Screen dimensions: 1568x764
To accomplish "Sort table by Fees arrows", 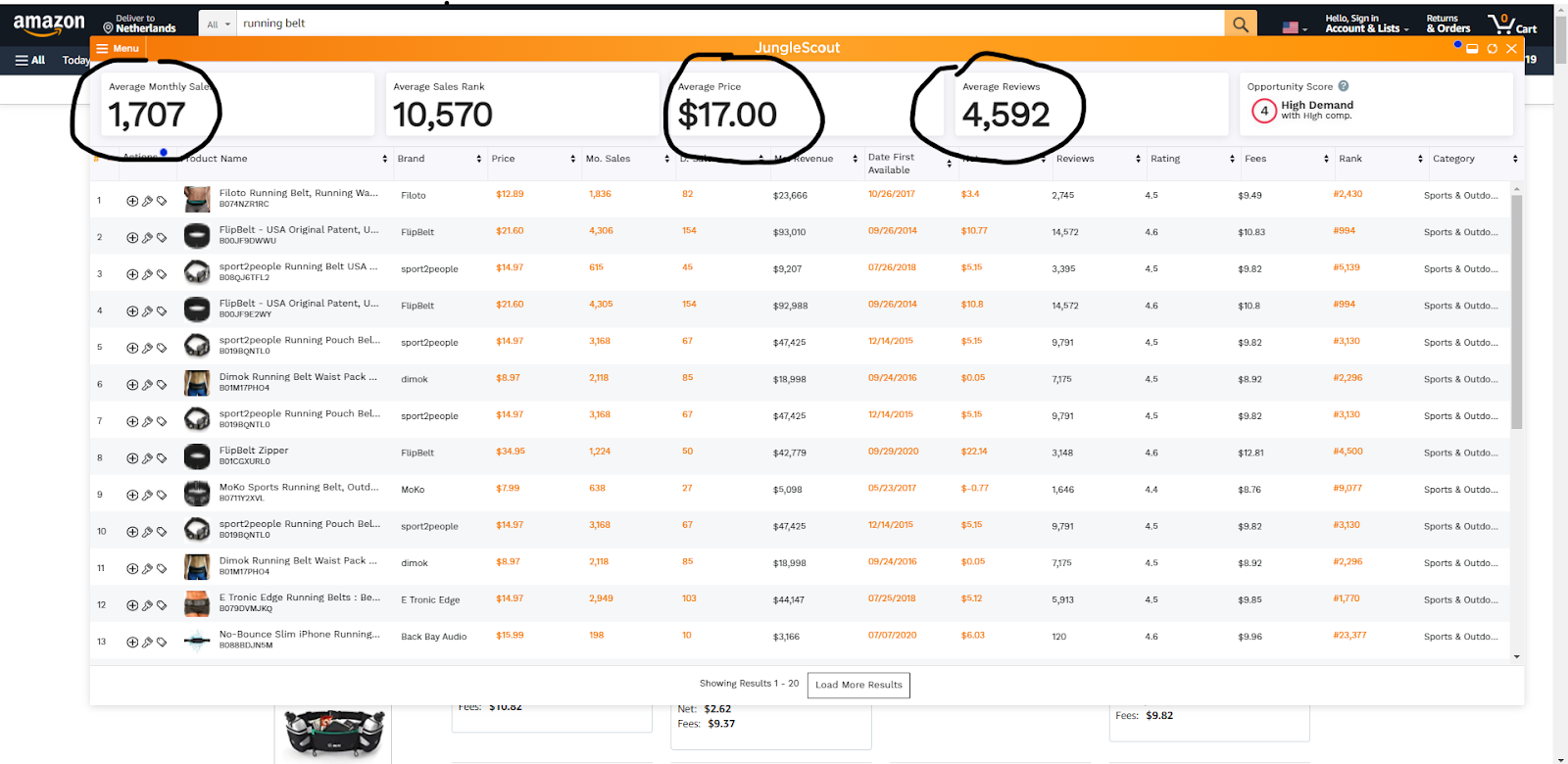I will (x=1326, y=159).
